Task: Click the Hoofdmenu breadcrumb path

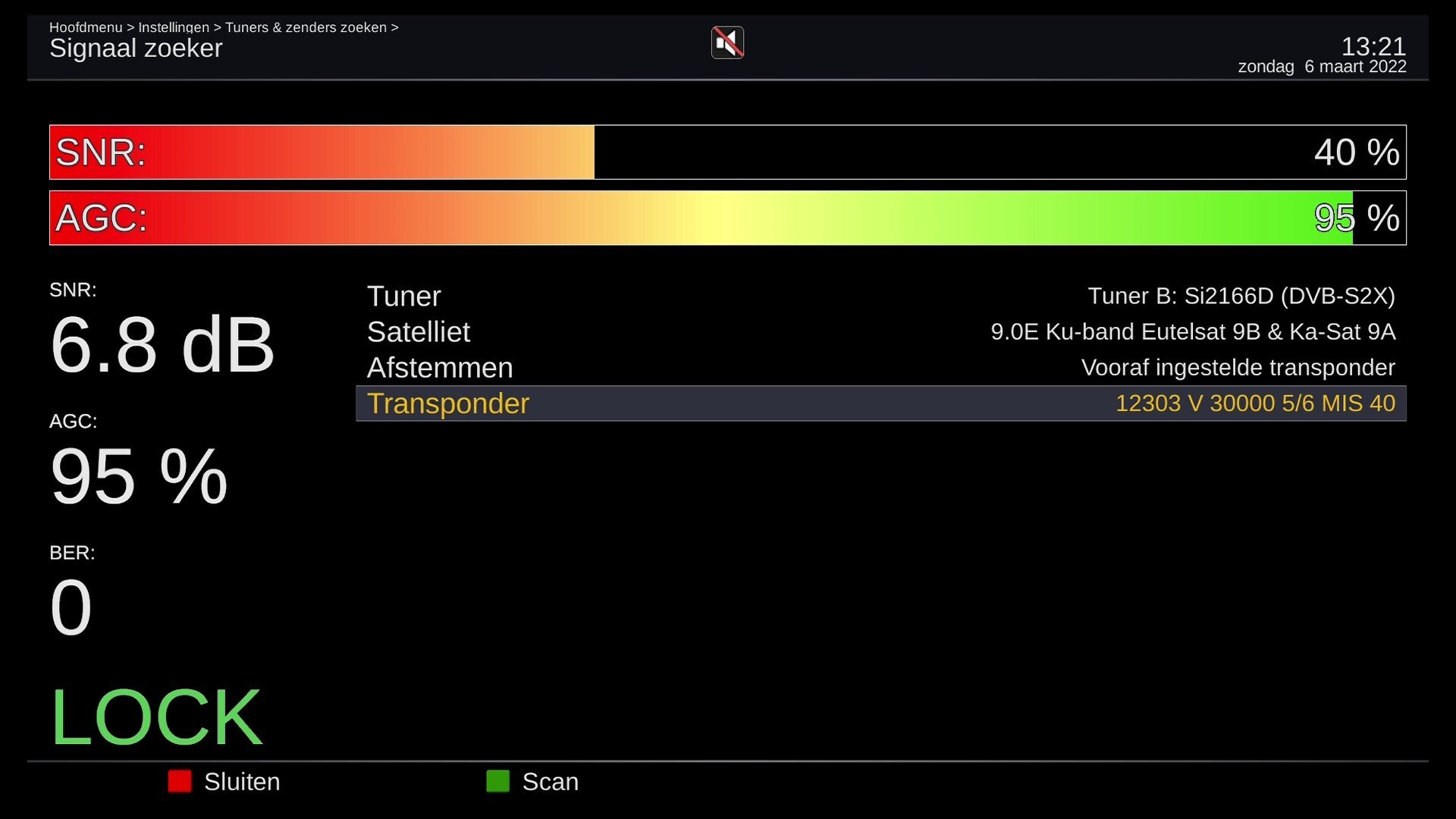Action: click(x=224, y=27)
